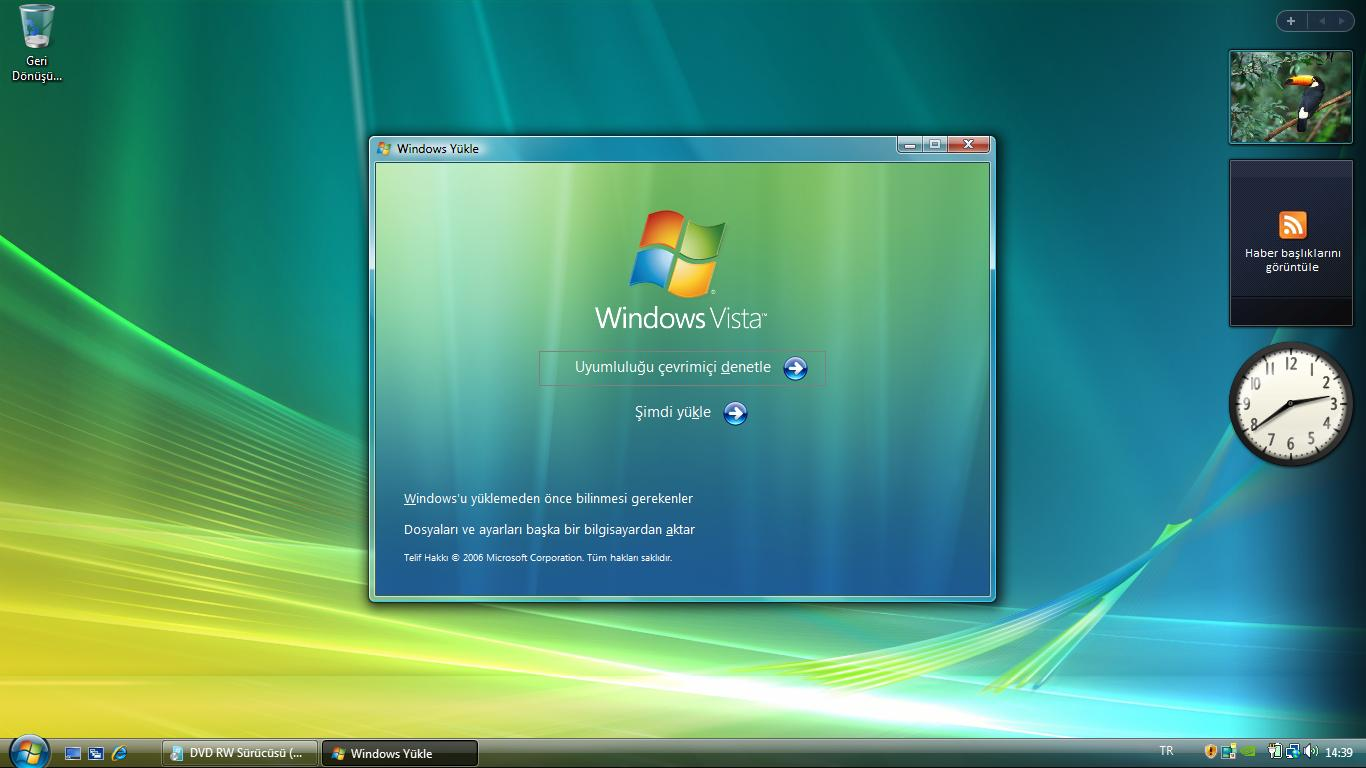Switch to DVD RW Sürücüsü taskbar button
Screen dimensions: 1366x768
pos(240,753)
